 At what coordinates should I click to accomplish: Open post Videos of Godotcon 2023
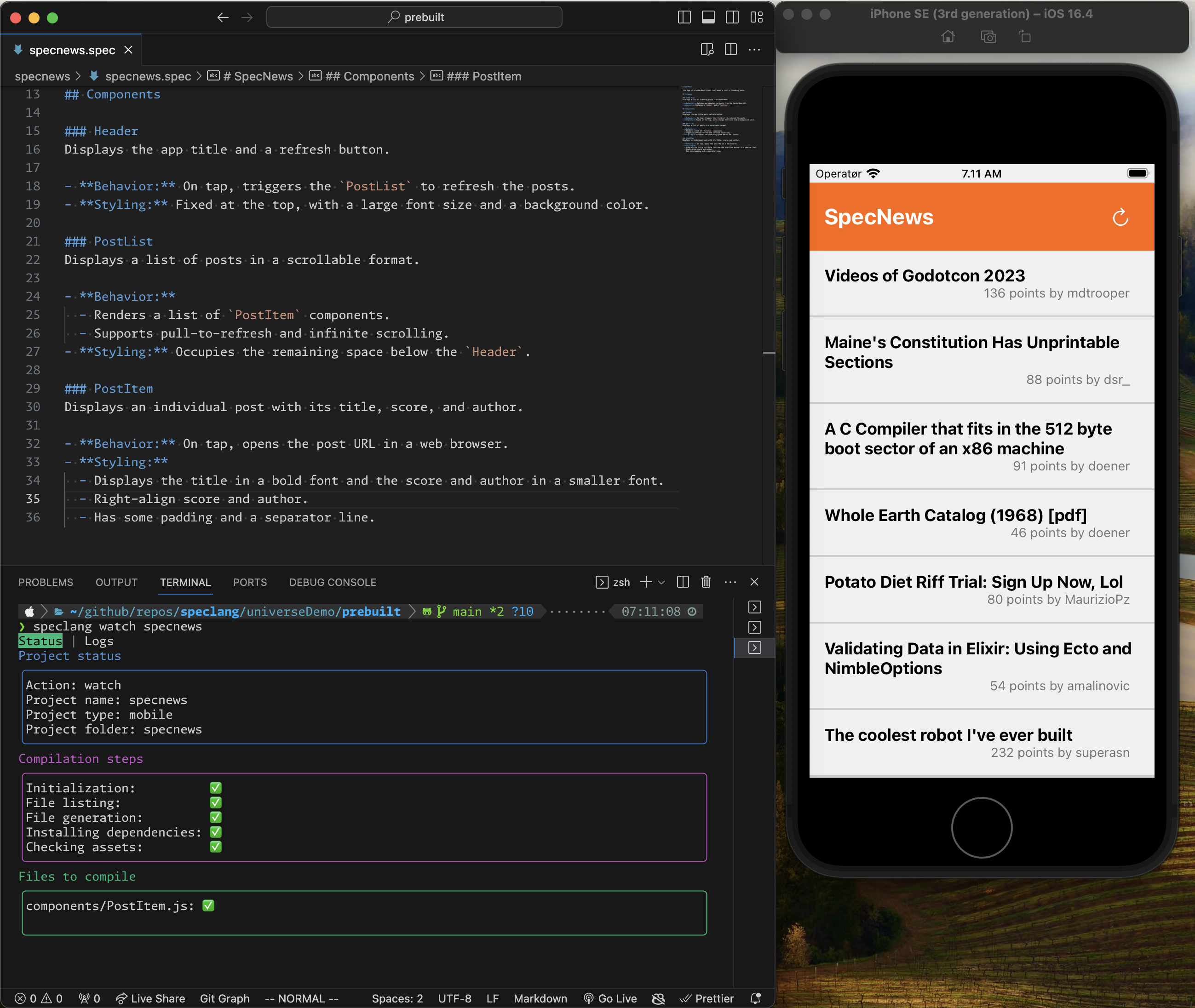[981, 283]
